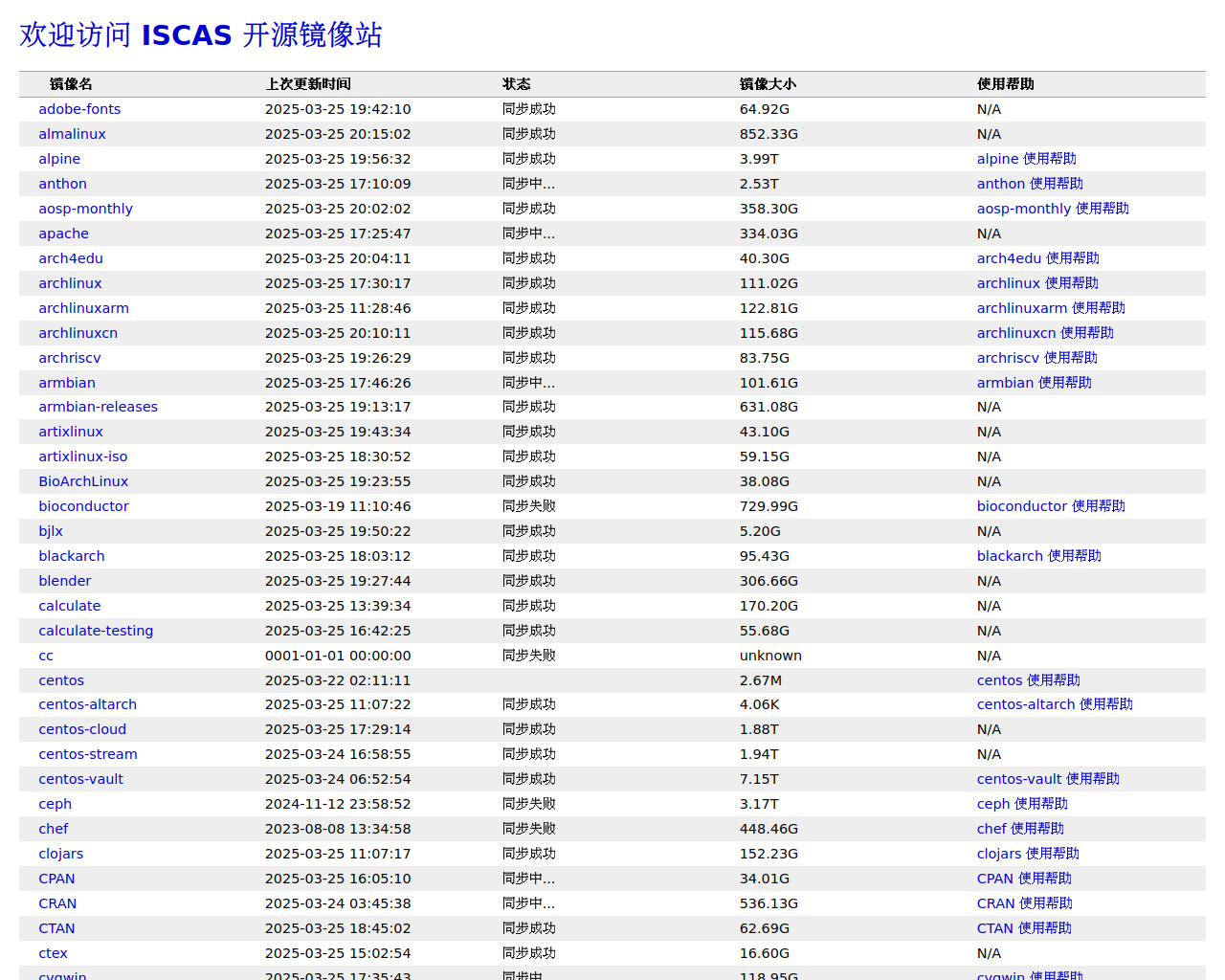1225x980 pixels.
Task: Open the centos-altarch mirror link
Action: [87, 704]
